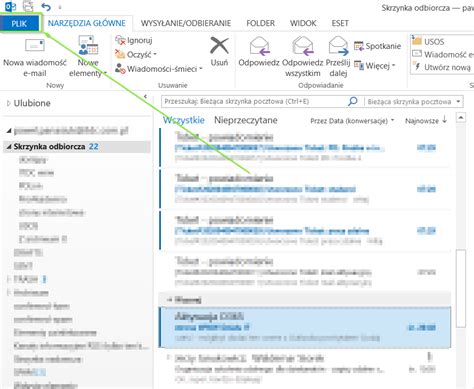
Task: Select the highlighted message in the list
Action: pos(305,327)
